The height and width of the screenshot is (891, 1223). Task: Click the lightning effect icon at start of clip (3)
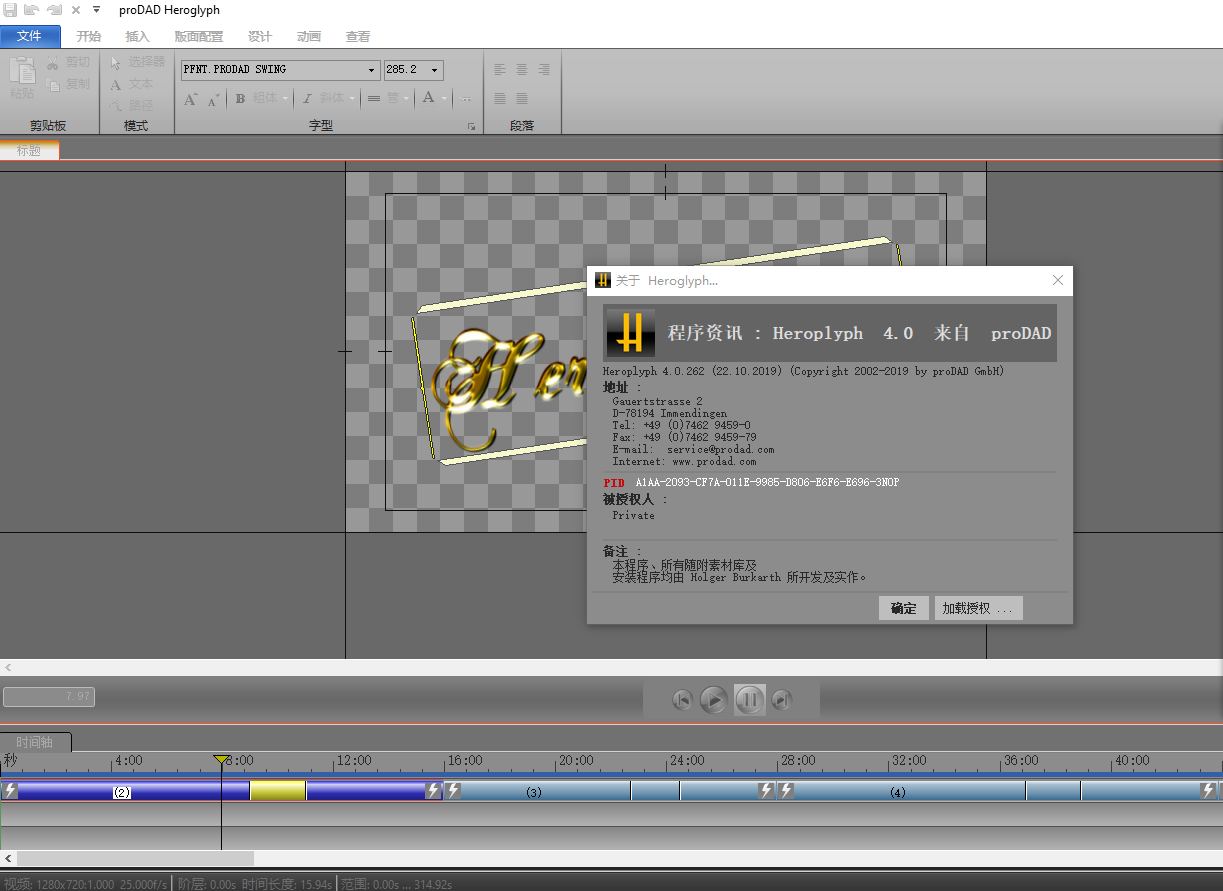pos(453,791)
